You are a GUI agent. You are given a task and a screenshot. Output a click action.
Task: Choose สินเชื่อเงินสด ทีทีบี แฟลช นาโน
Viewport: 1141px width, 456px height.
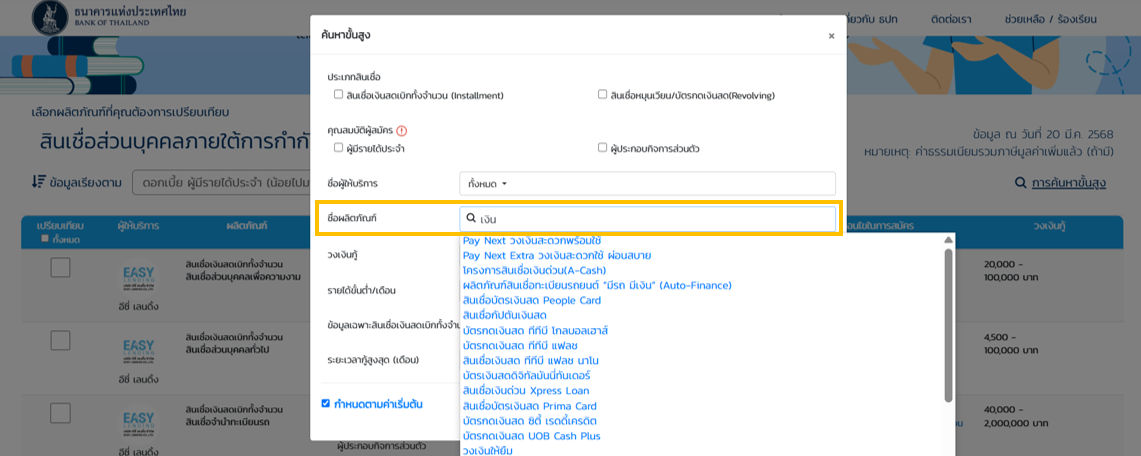[x=530, y=361]
